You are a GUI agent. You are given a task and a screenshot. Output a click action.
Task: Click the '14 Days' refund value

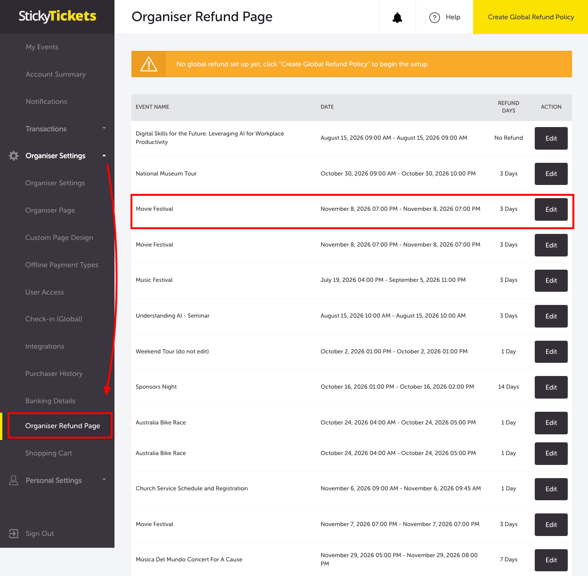(x=508, y=387)
